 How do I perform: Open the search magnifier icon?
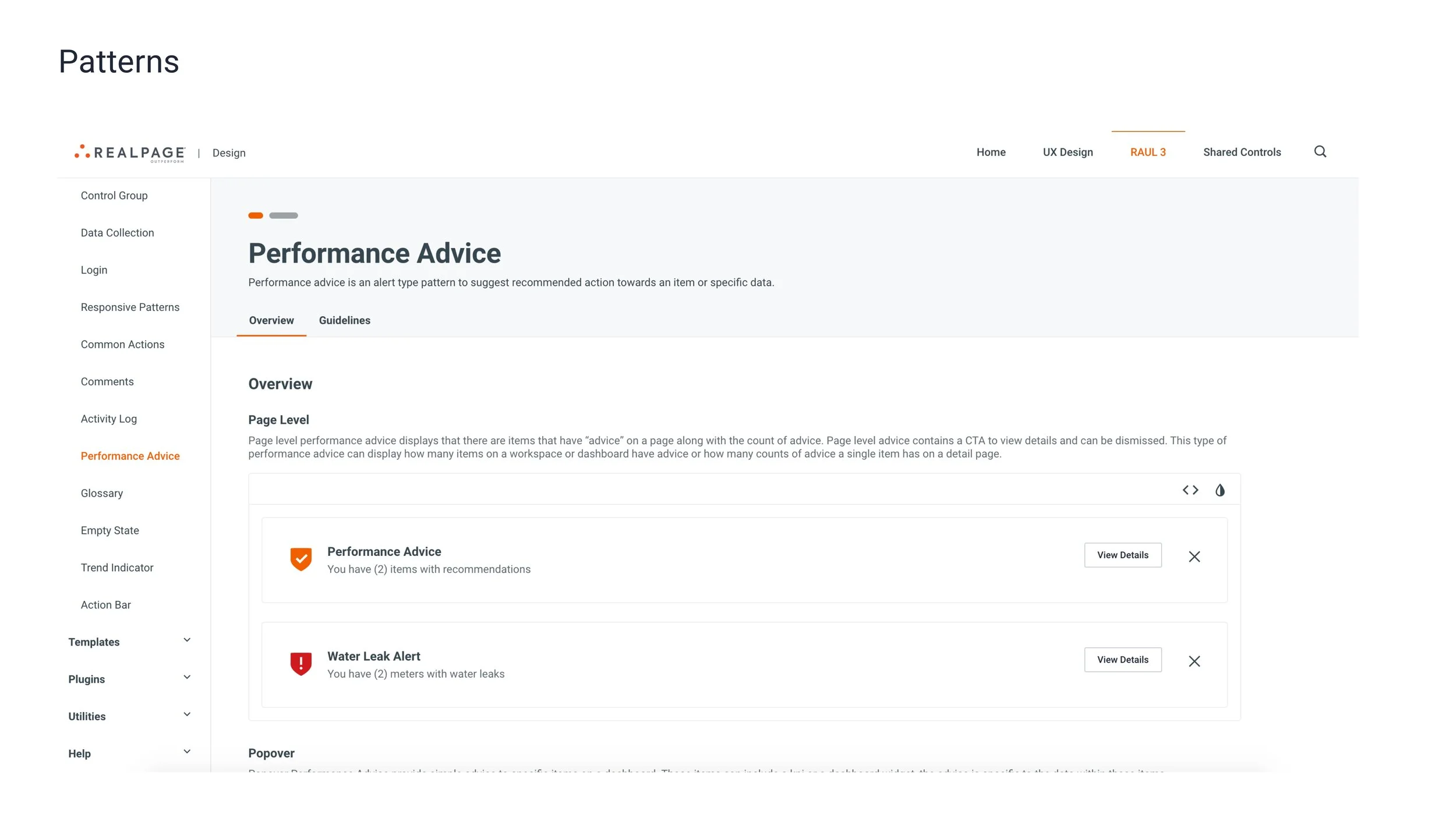click(x=1320, y=152)
